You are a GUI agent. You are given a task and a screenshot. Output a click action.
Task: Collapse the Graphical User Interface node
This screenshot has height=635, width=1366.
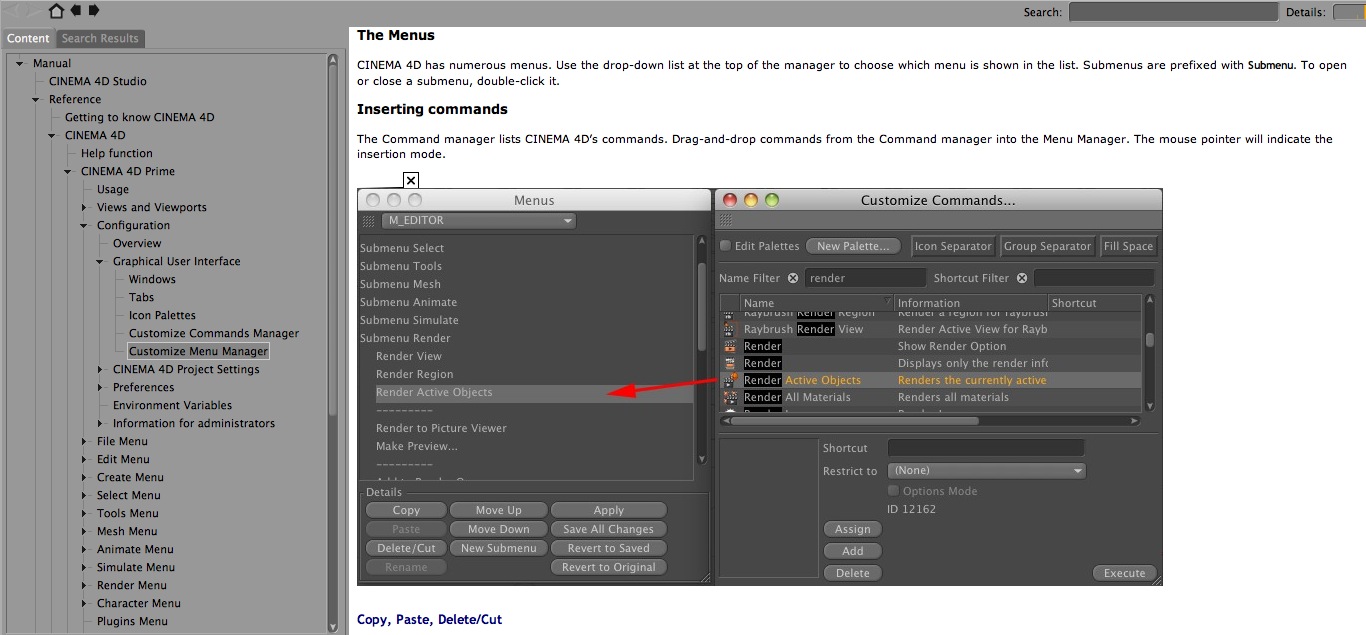click(x=100, y=262)
